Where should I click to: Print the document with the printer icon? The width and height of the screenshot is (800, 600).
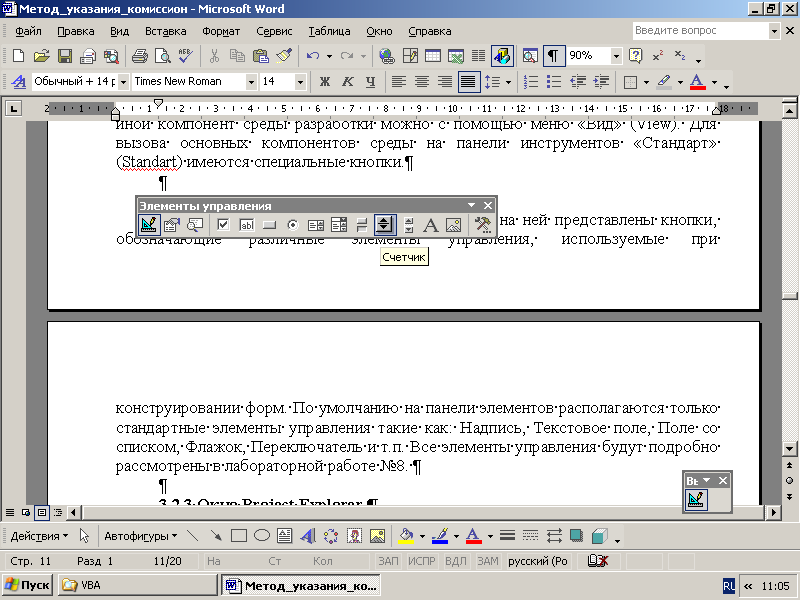pyautogui.click(x=139, y=56)
